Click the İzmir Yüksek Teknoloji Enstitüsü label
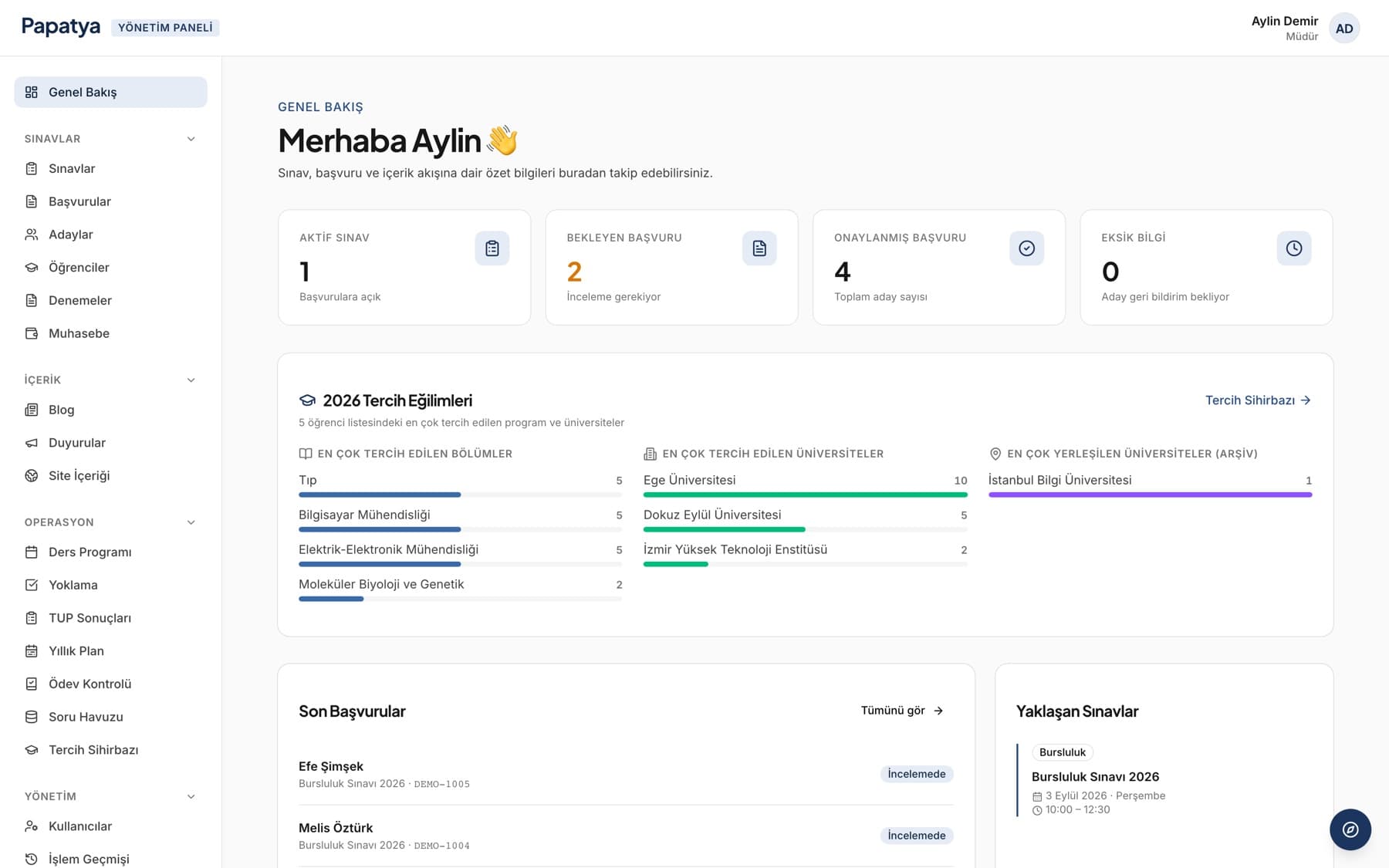Image resolution: width=1389 pixels, height=868 pixels. (735, 549)
